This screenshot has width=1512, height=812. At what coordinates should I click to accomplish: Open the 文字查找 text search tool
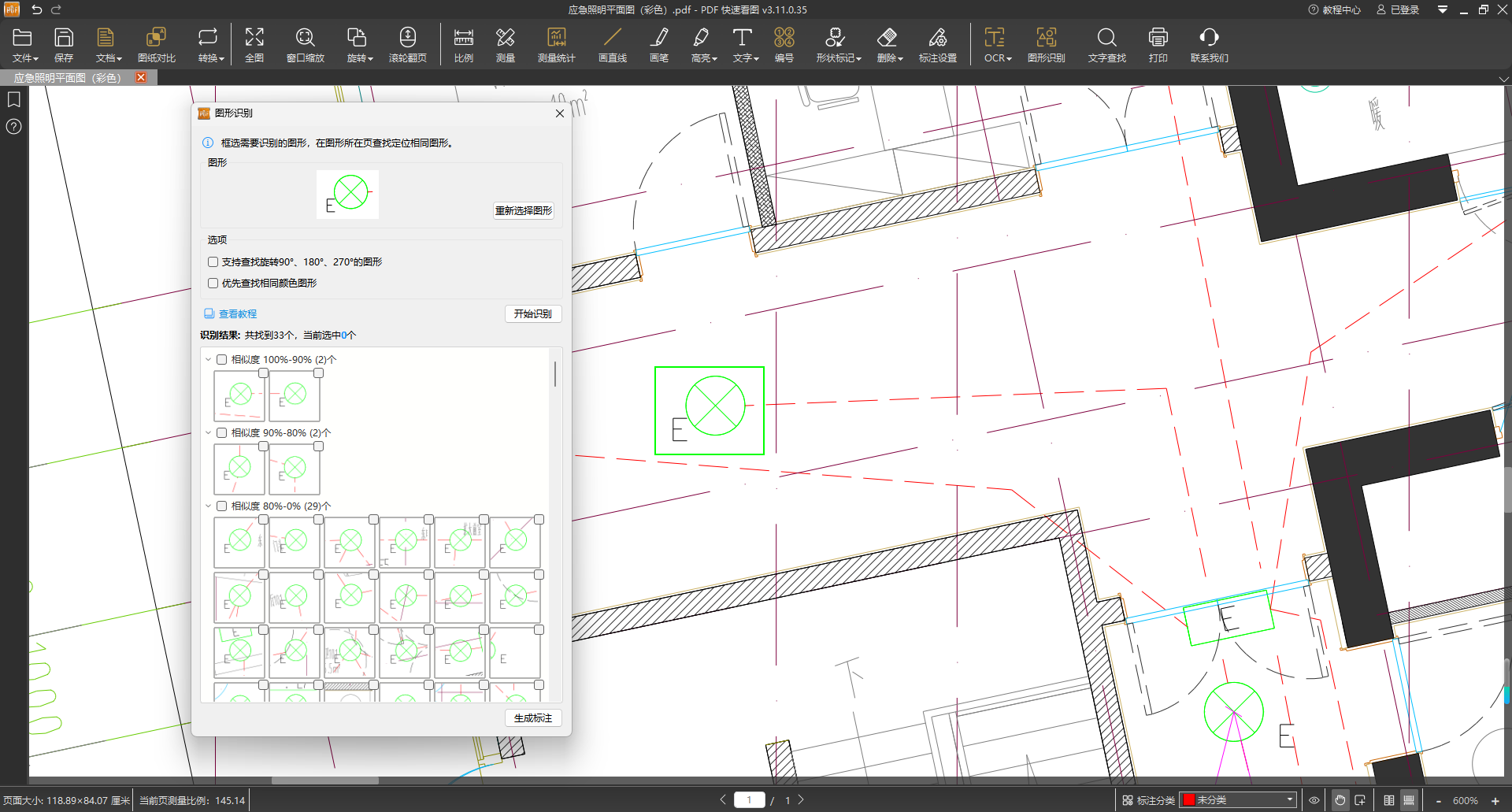click(x=1107, y=44)
